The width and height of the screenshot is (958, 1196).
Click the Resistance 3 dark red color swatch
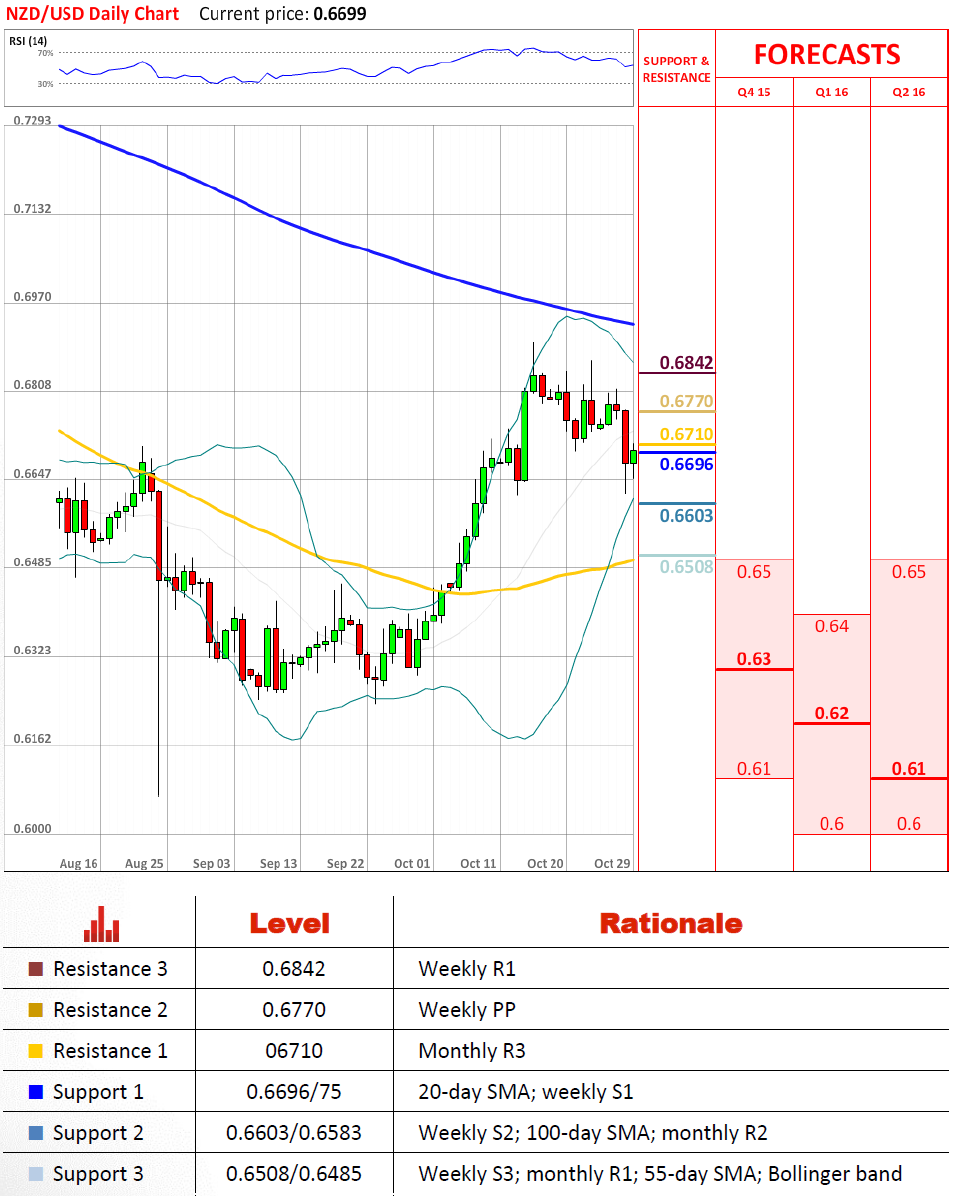pyautogui.click(x=36, y=969)
